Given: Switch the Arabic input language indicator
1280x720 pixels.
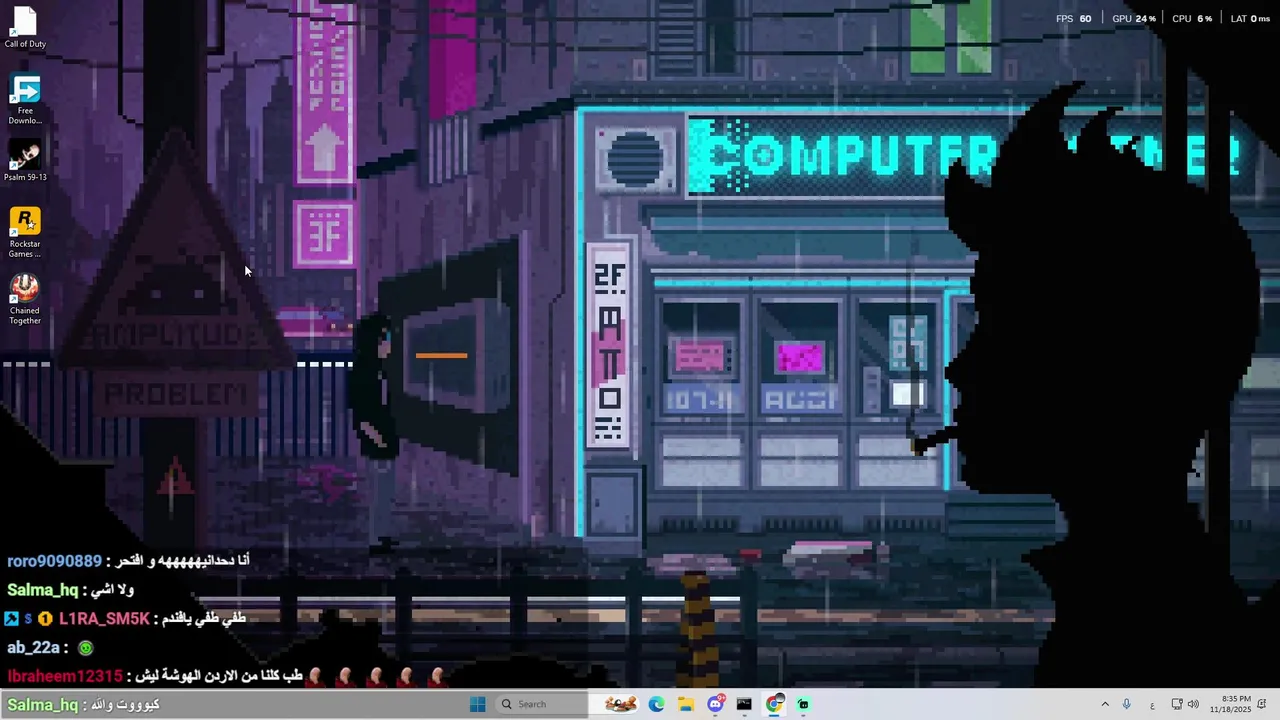Looking at the screenshot, I should tap(1152, 704).
